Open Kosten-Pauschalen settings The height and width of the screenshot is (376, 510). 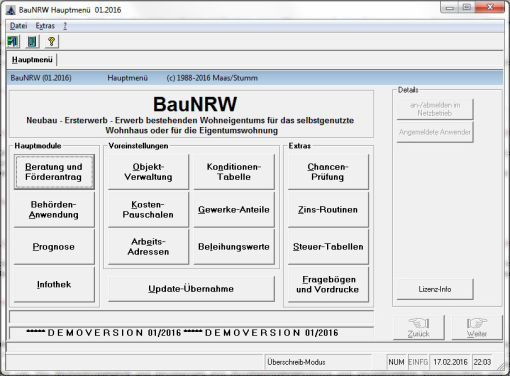(148, 210)
